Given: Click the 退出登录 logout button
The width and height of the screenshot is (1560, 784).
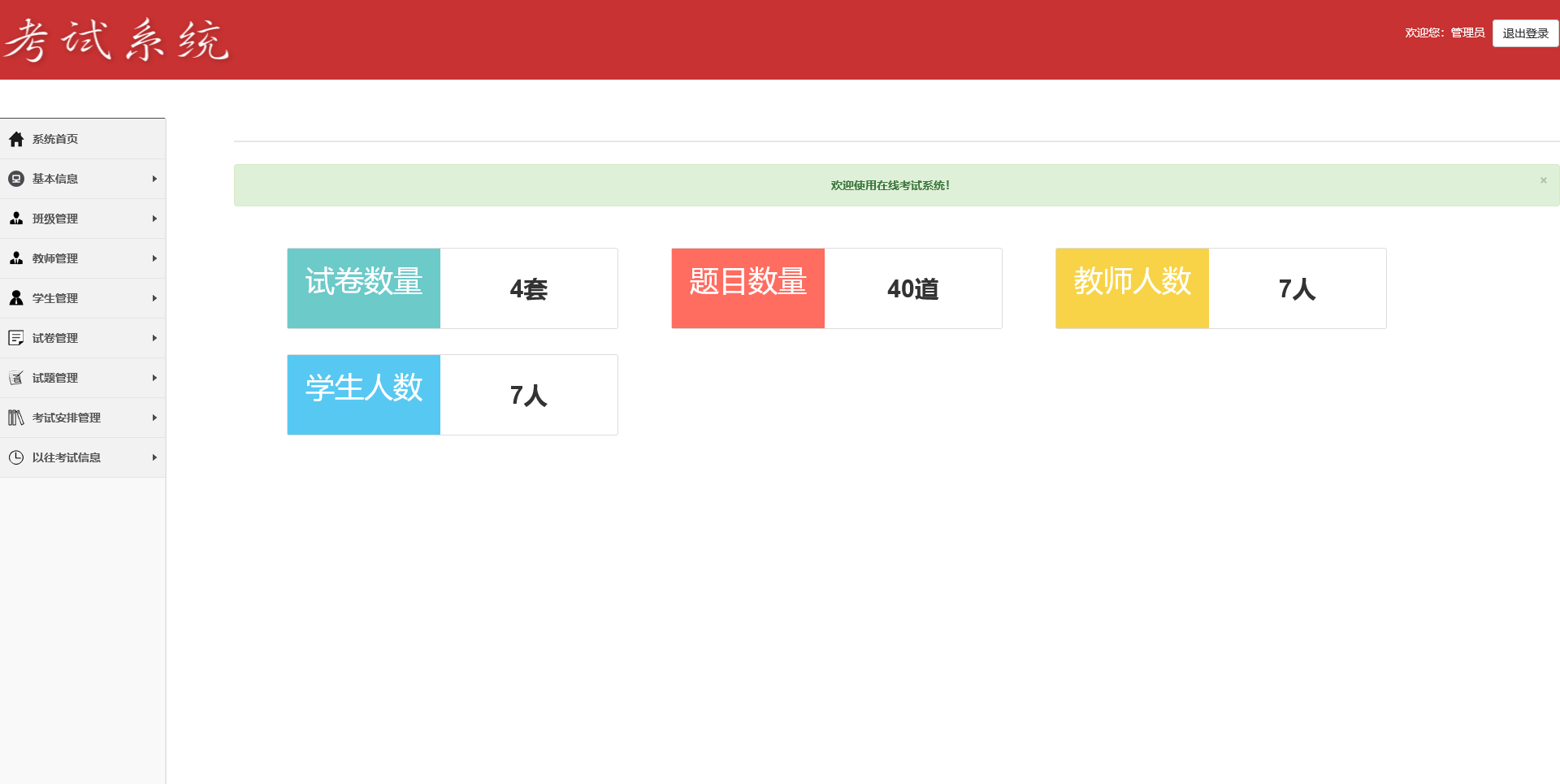Looking at the screenshot, I should pyautogui.click(x=1524, y=33).
